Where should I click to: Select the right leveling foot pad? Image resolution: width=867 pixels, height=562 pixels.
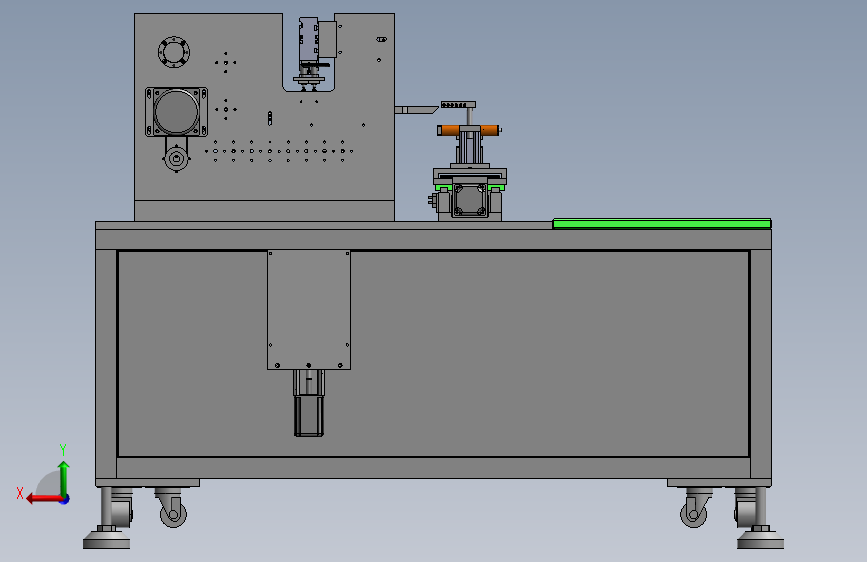click(x=760, y=540)
